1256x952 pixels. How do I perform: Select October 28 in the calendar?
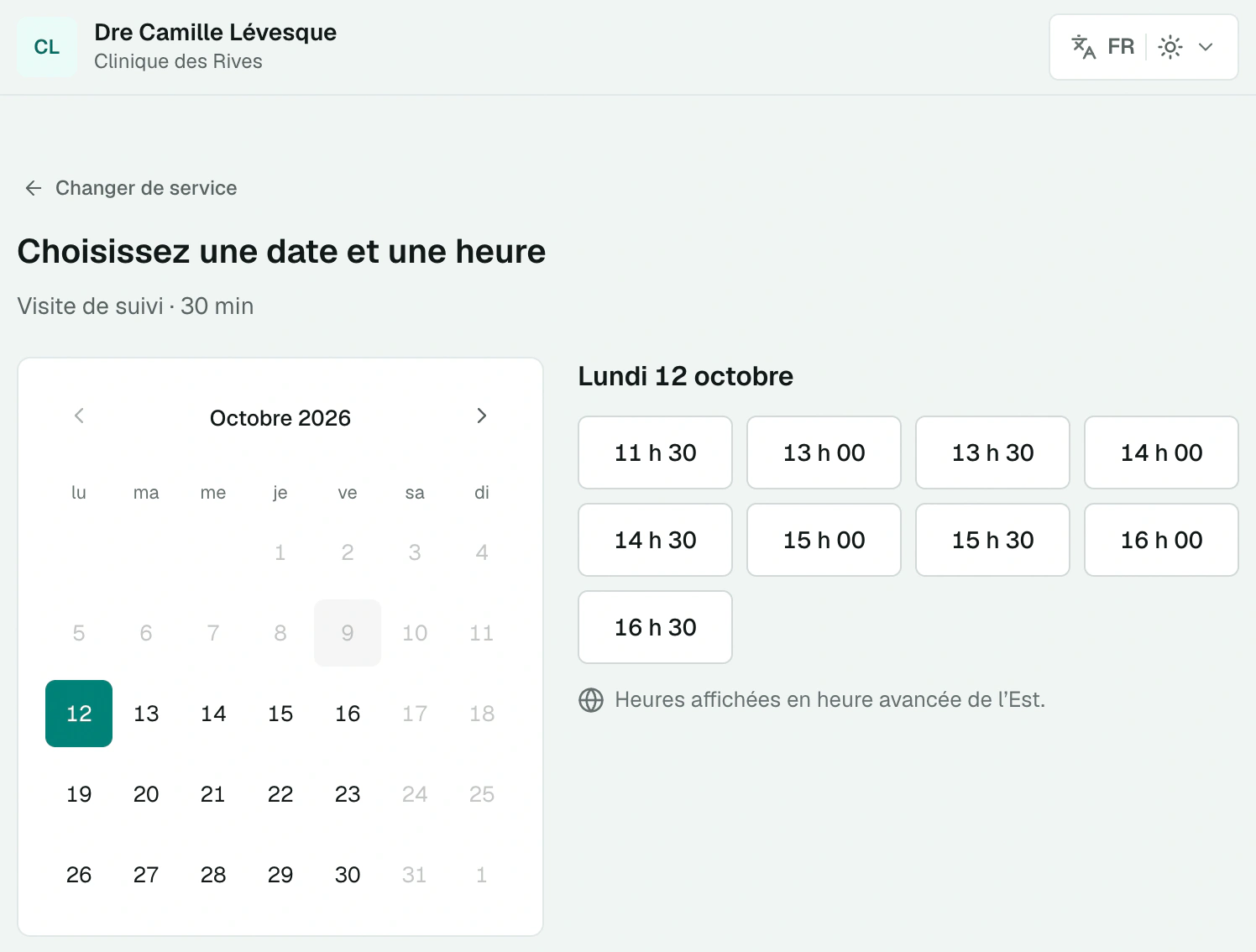[213, 875]
